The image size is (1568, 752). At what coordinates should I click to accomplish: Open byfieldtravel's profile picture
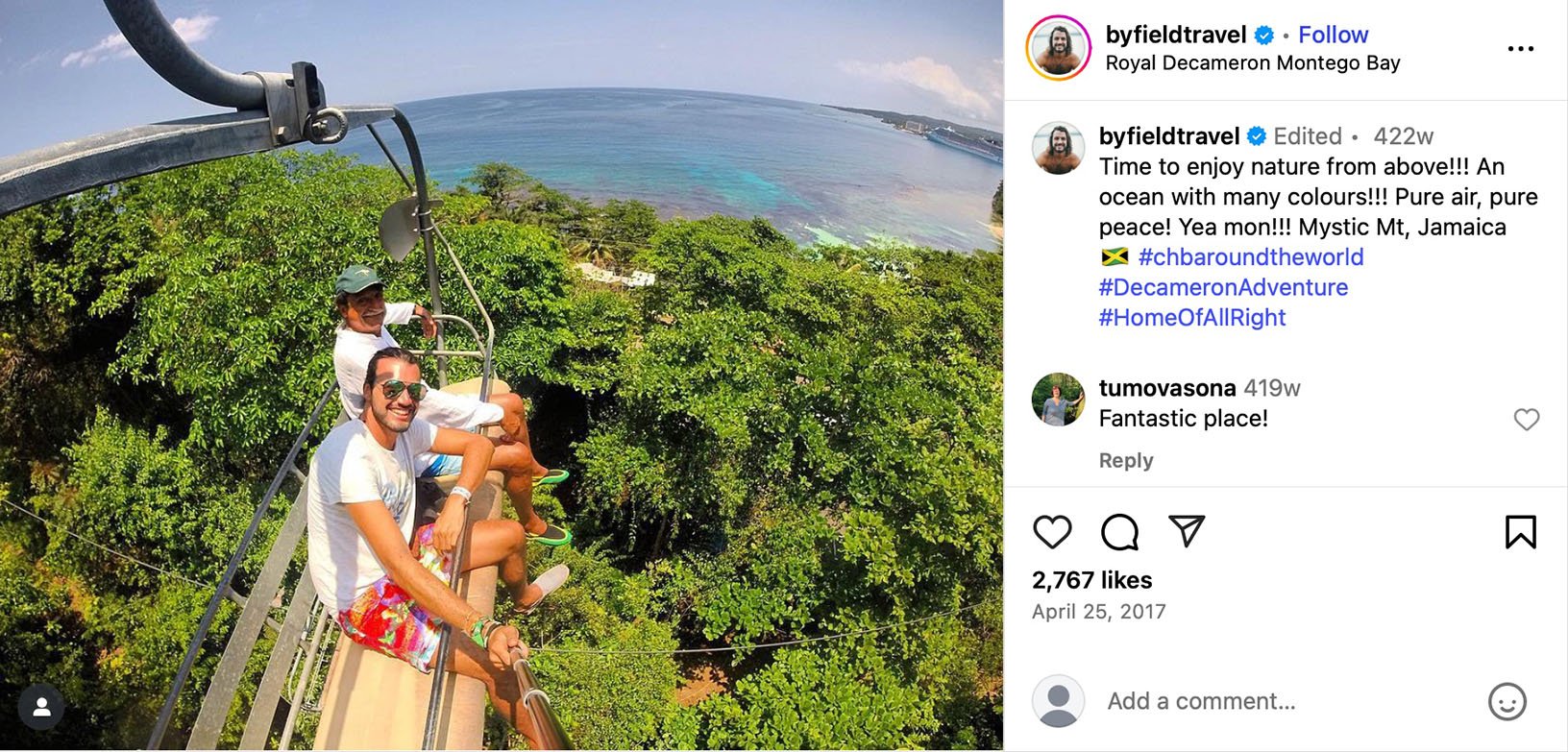[1058, 47]
